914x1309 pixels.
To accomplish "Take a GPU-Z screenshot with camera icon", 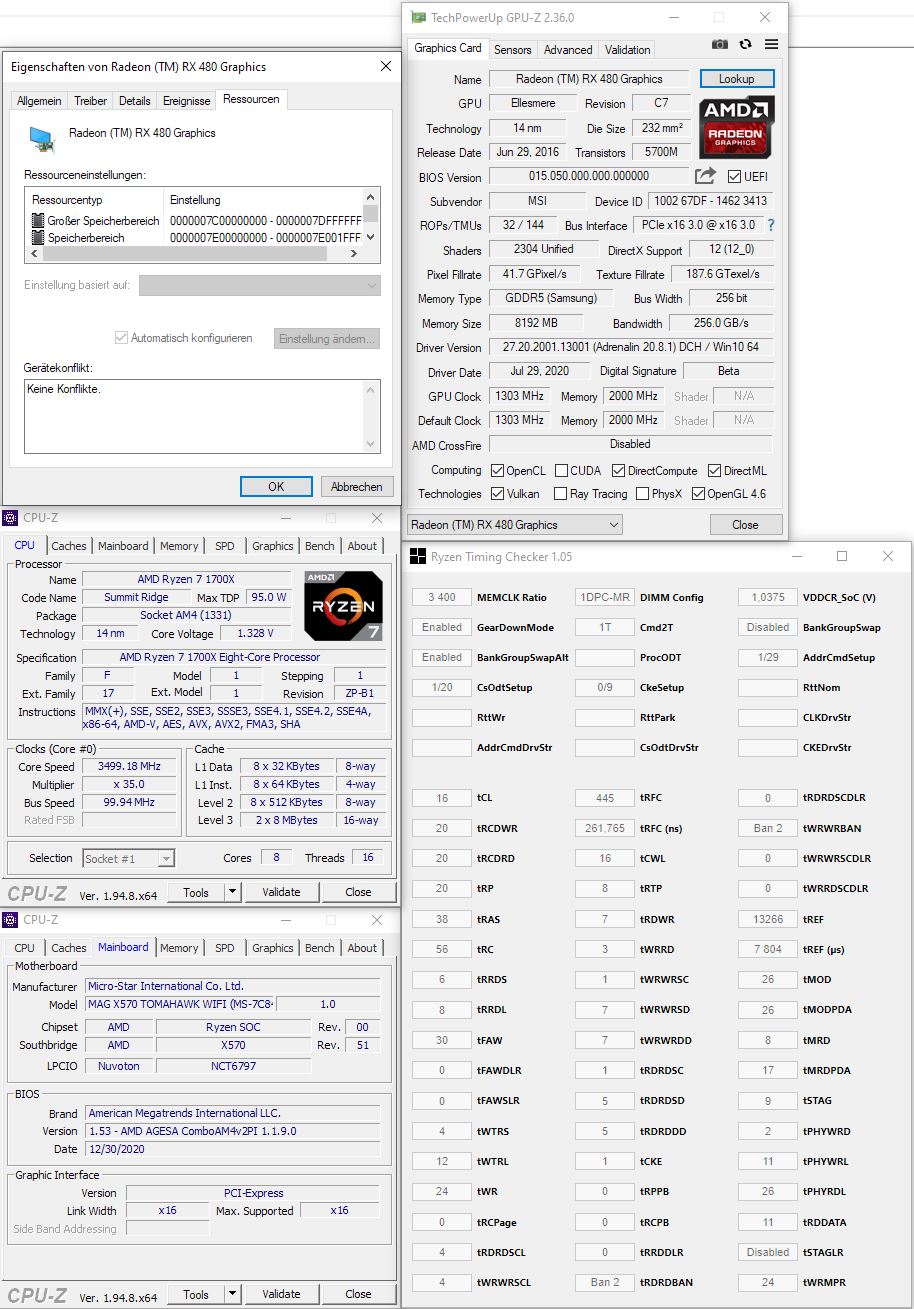I will click(x=720, y=45).
